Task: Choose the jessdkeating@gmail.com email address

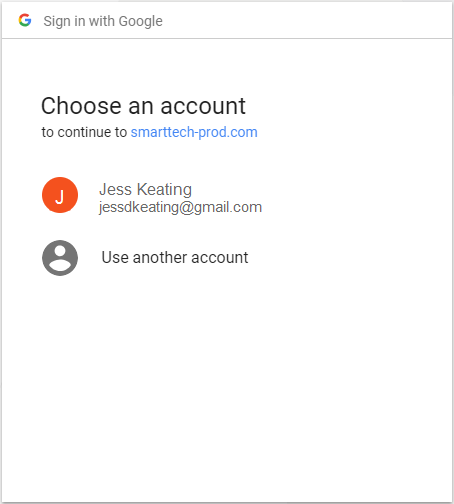Action: coord(180,207)
